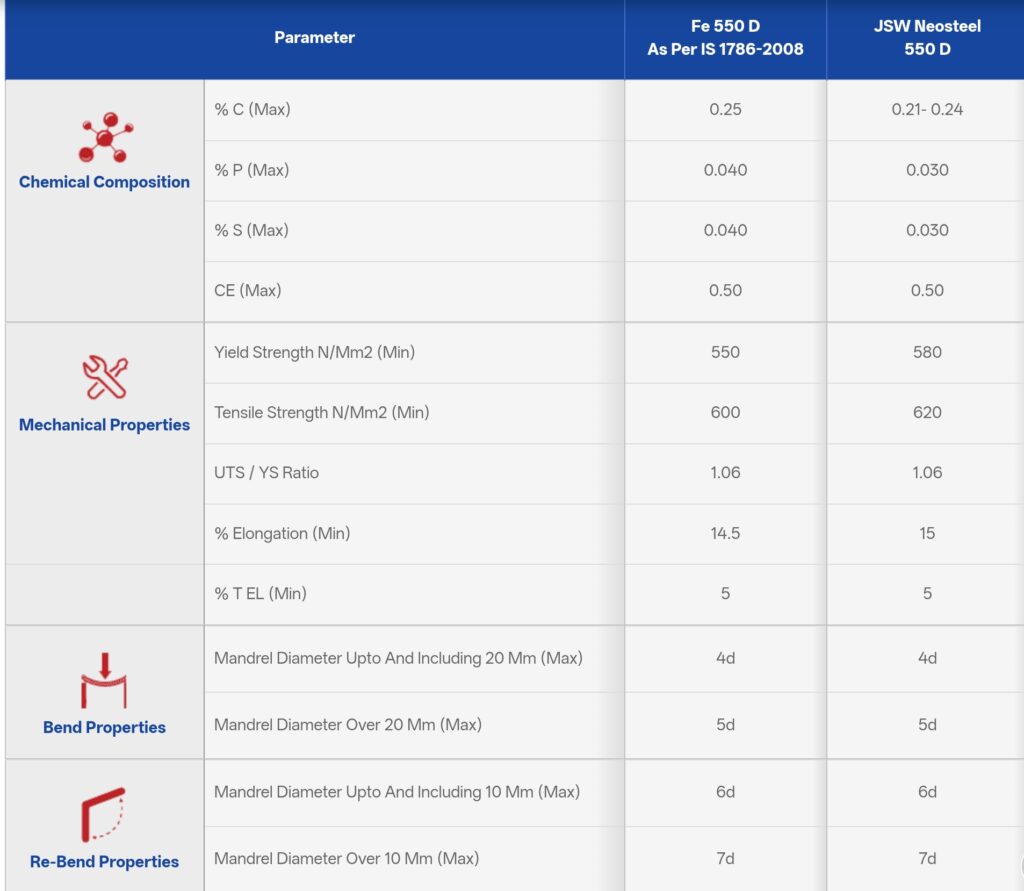Select the Tensile Strength N/Mm2 (Min) row
Screen dimensions: 1024x891
[x=321, y=413]
